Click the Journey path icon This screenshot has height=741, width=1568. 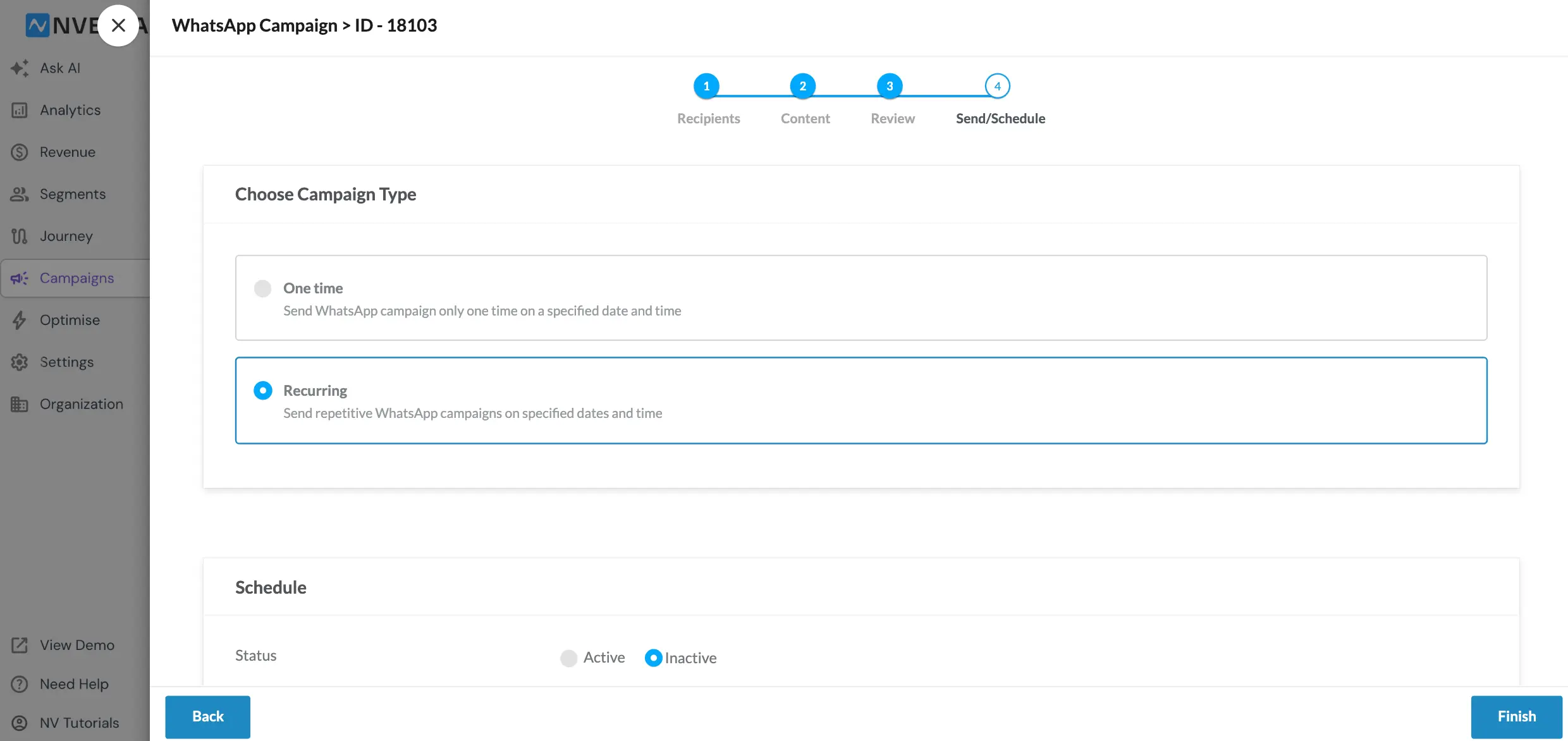20,236
